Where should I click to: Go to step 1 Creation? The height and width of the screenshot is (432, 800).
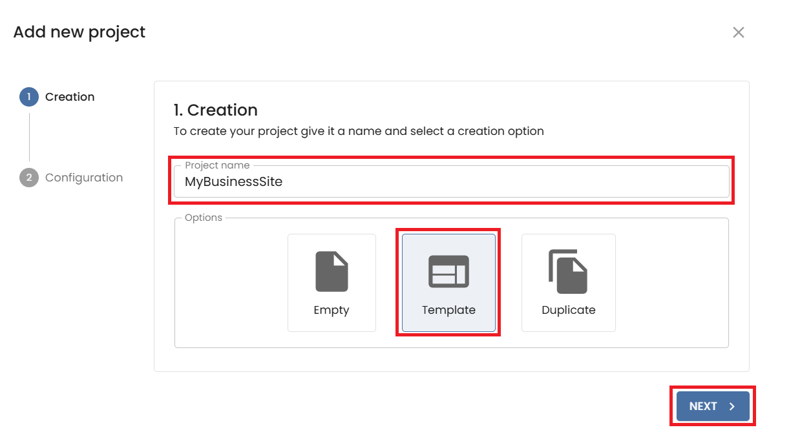(57, 97)
